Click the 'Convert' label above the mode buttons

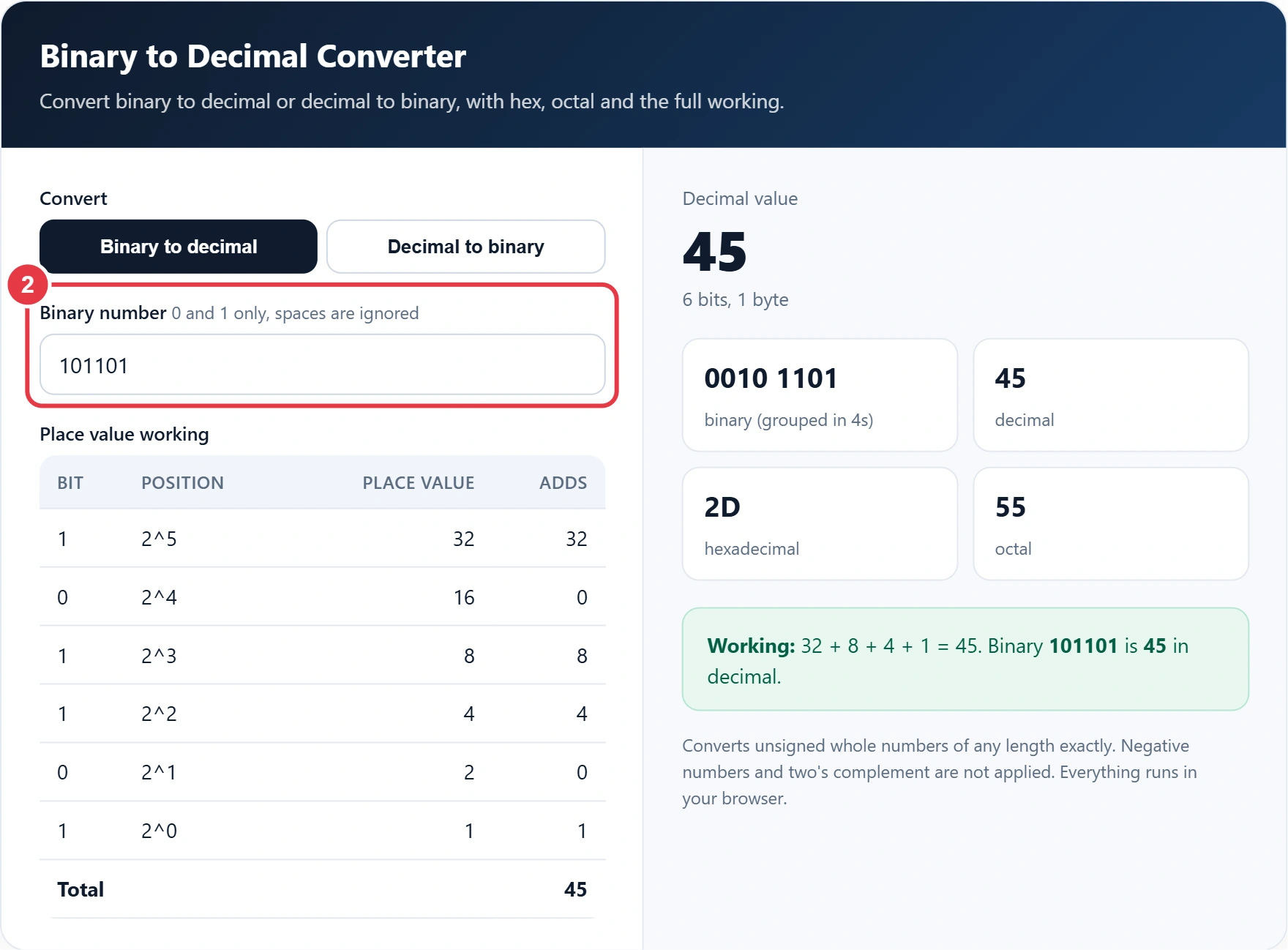point(73,198)
